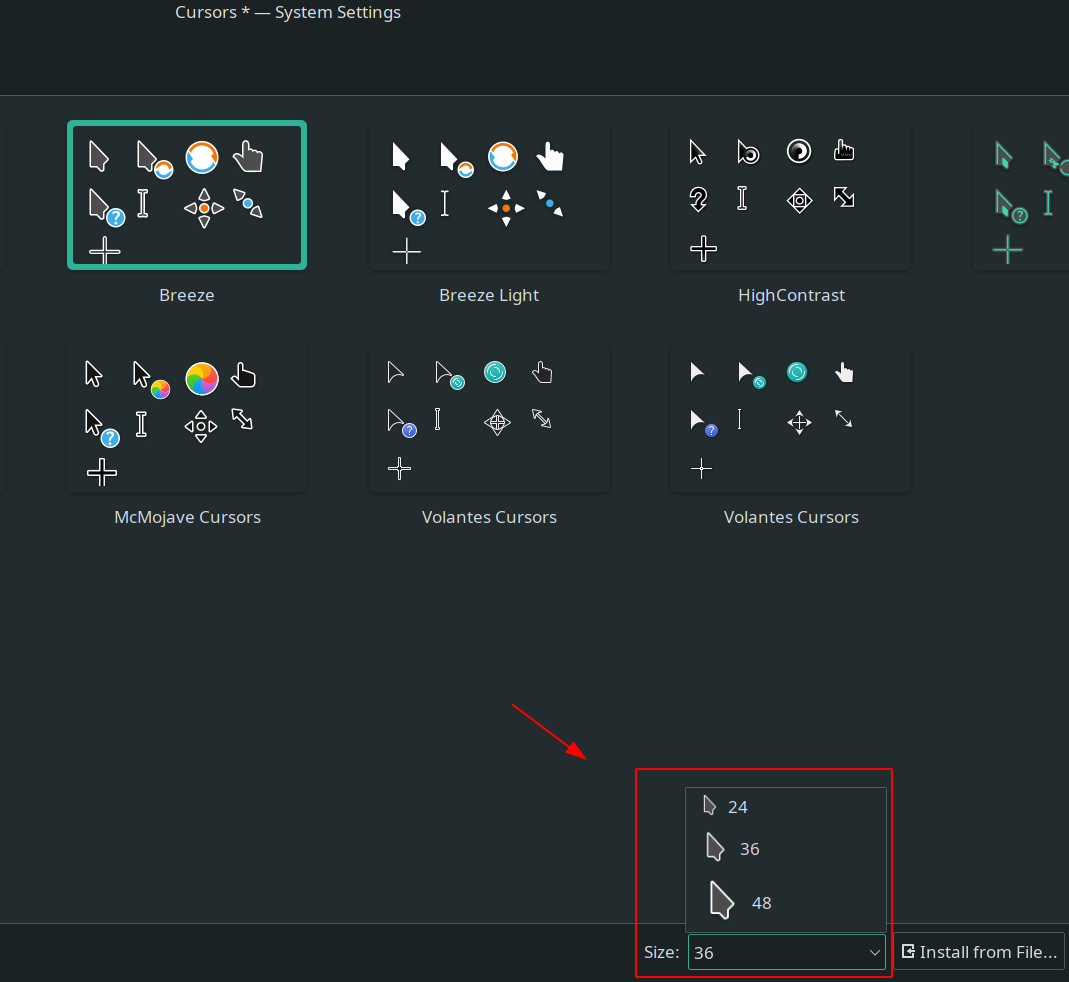Click the busy arrow cursor in Breeze preview
The width and height of the screenshot is (1069, 982).
155,160
